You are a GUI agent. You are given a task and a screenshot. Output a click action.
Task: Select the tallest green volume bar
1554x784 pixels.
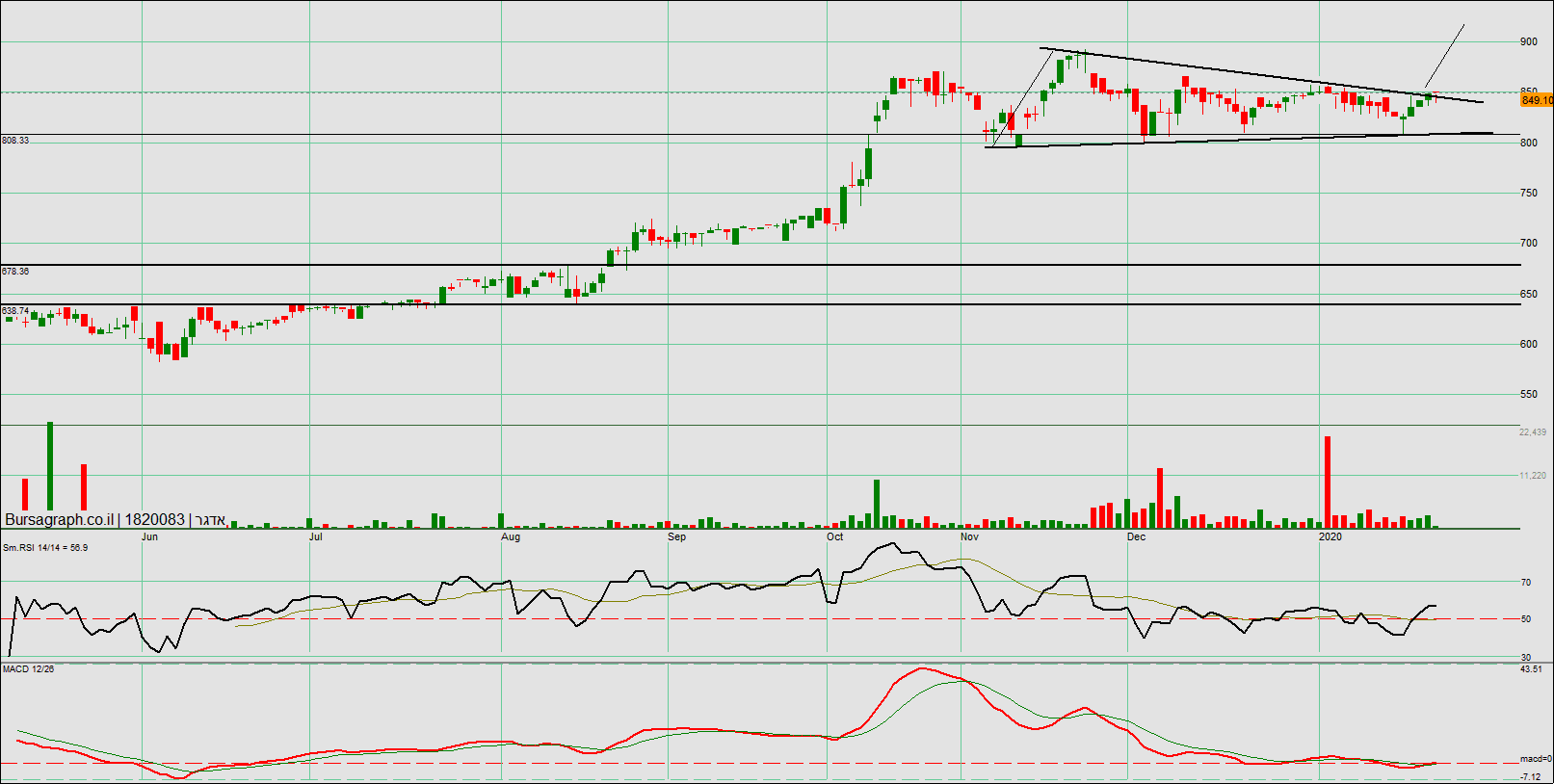(x=50, y=467)
